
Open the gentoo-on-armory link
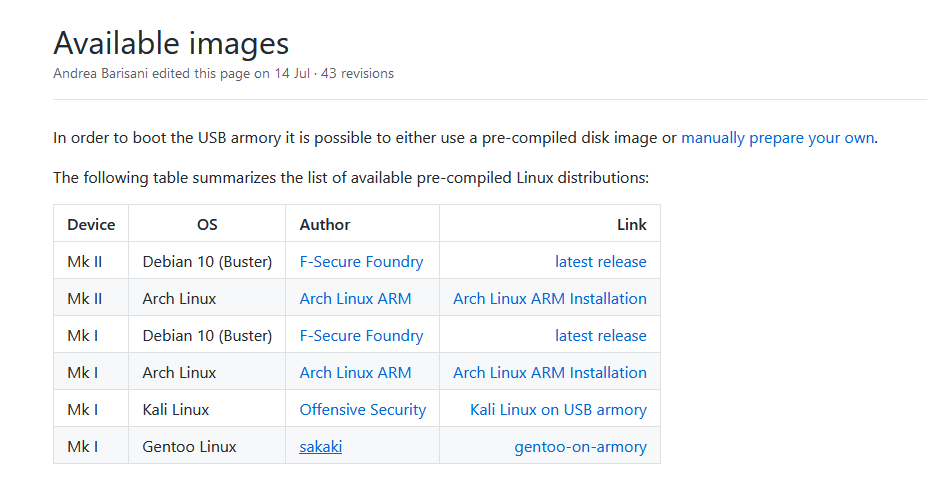580,447
